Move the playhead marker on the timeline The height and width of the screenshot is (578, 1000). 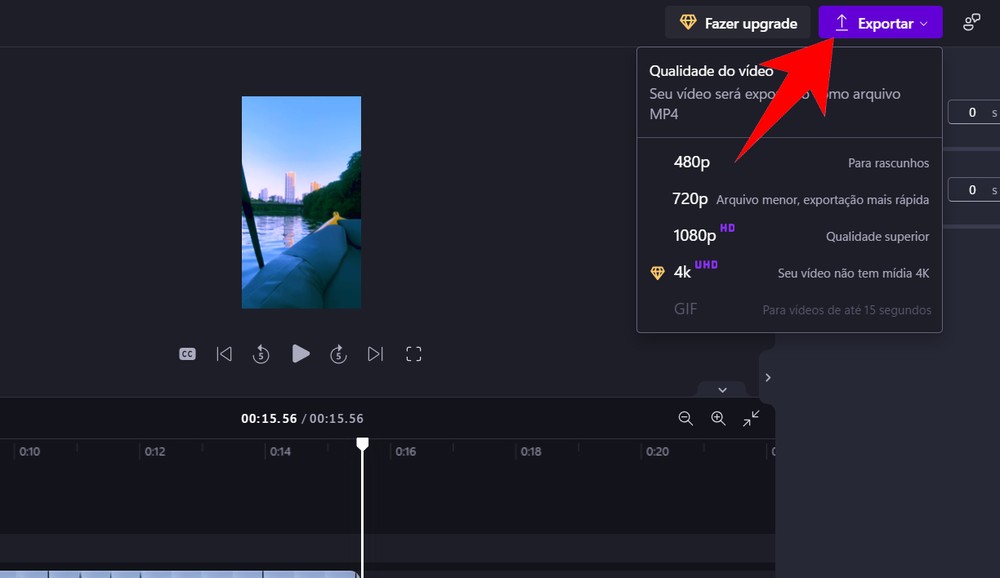tap(362, 443)
